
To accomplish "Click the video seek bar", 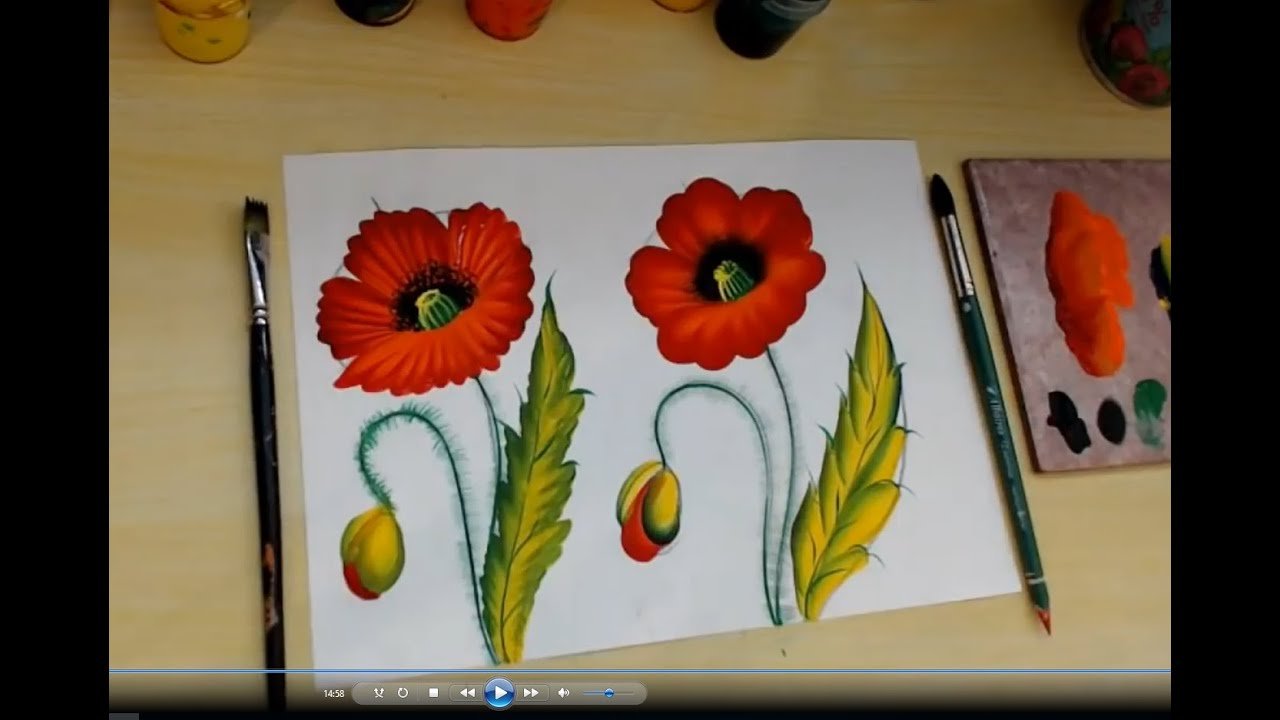I will tap(640, 670).
